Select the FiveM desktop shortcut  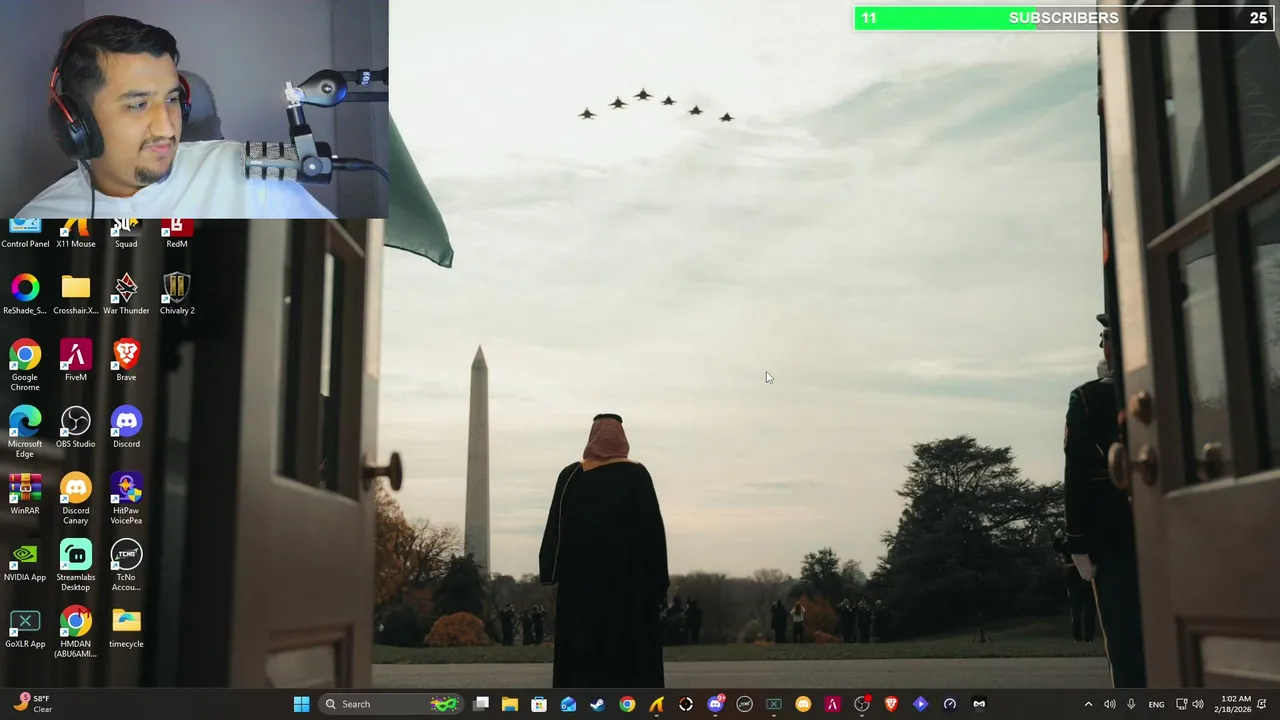click(x=76, y=361)
